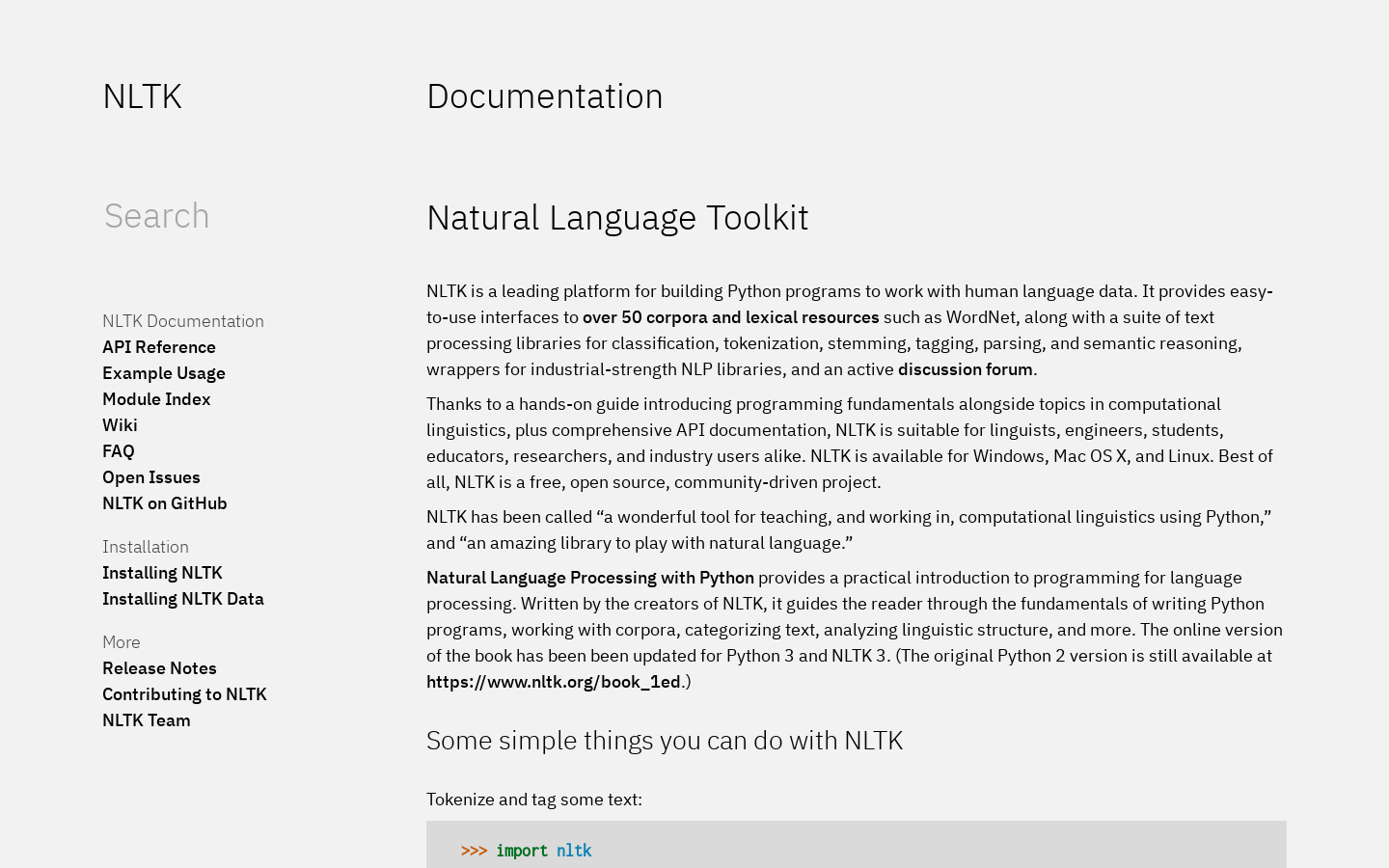This screenshot has height=868, width=1389.
Task: Follow 'over 50 corpora and lexical resources' link
Action: coord(731,317)
